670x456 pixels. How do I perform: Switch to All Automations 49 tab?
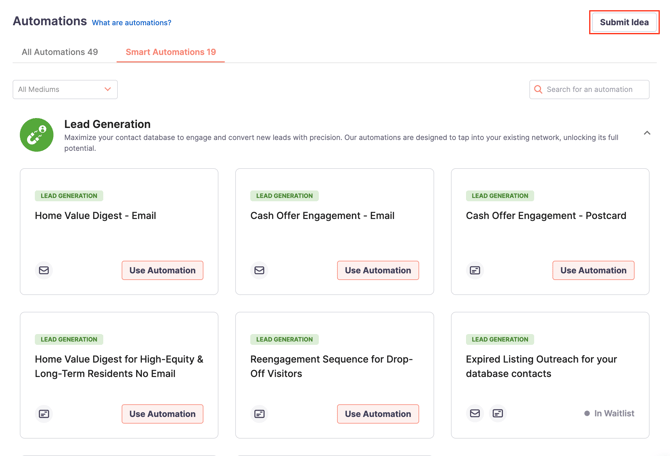(x=60, y=52)
